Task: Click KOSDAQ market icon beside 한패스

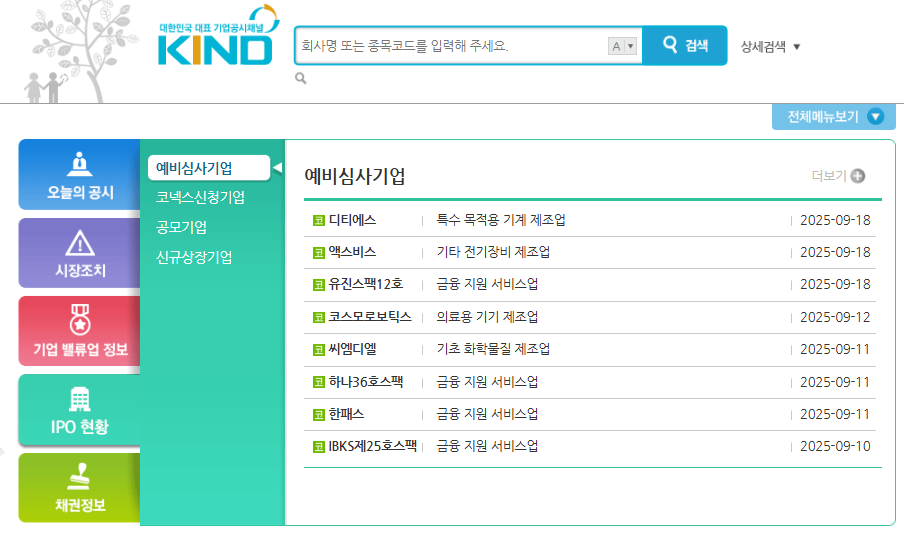Action: pyautogui.click(x=319, y=415)
